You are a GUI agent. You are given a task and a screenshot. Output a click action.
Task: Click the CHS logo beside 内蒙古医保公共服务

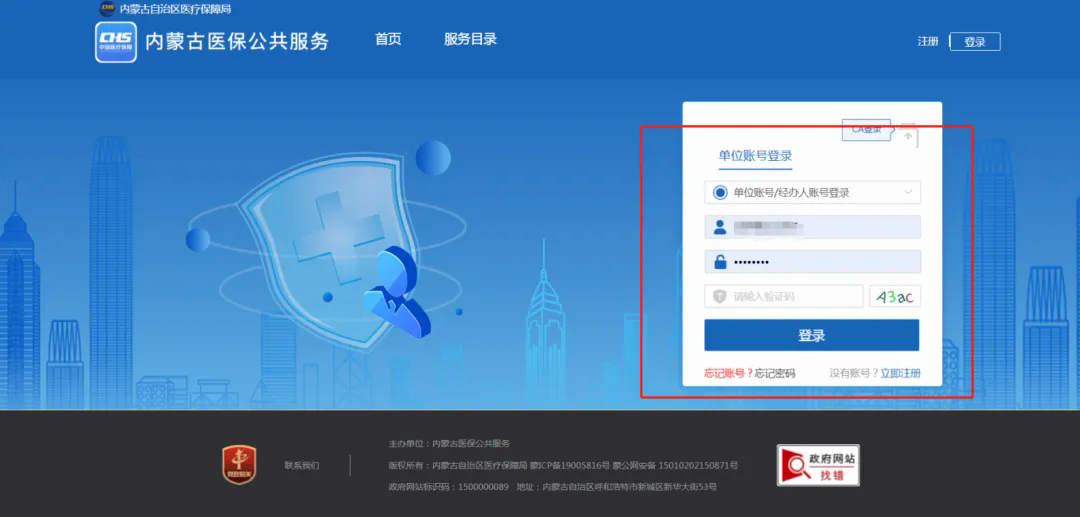[116, 42]
